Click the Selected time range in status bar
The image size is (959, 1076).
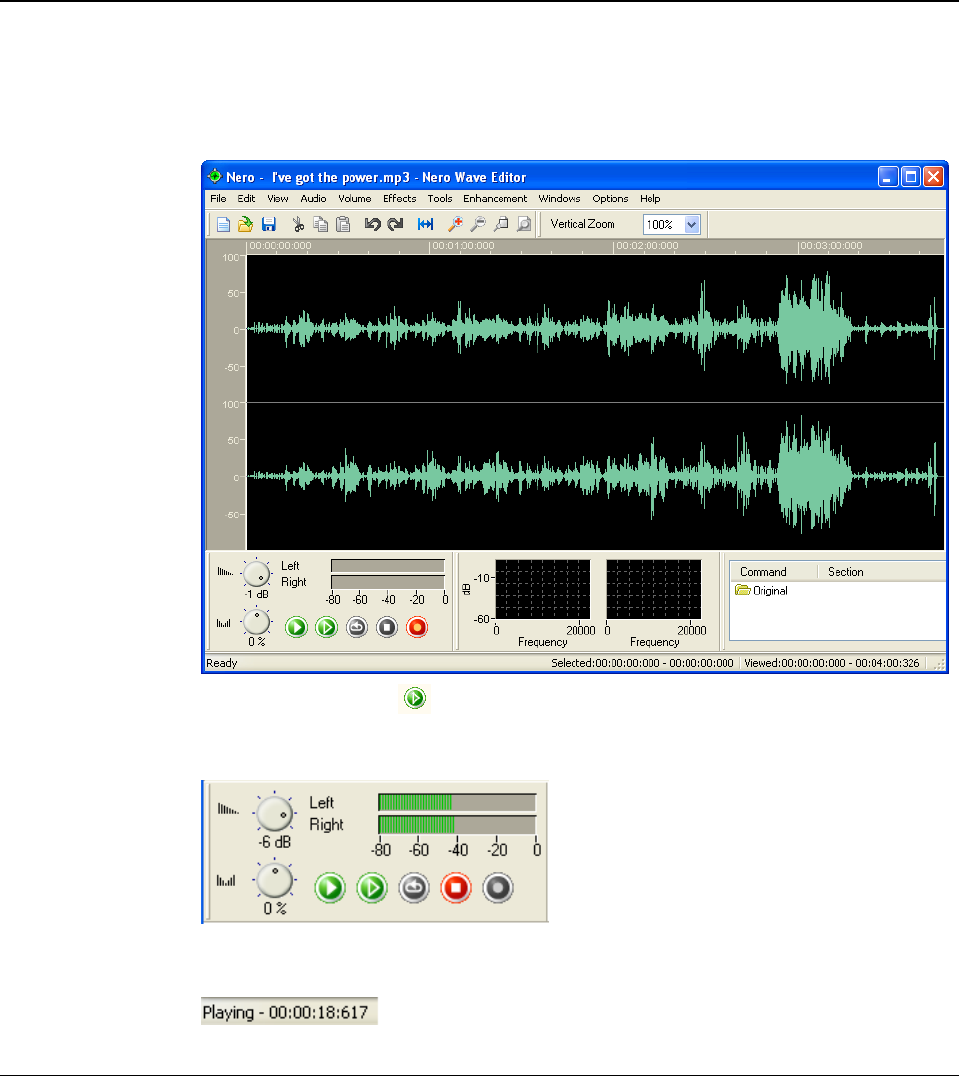pos(643,663)
